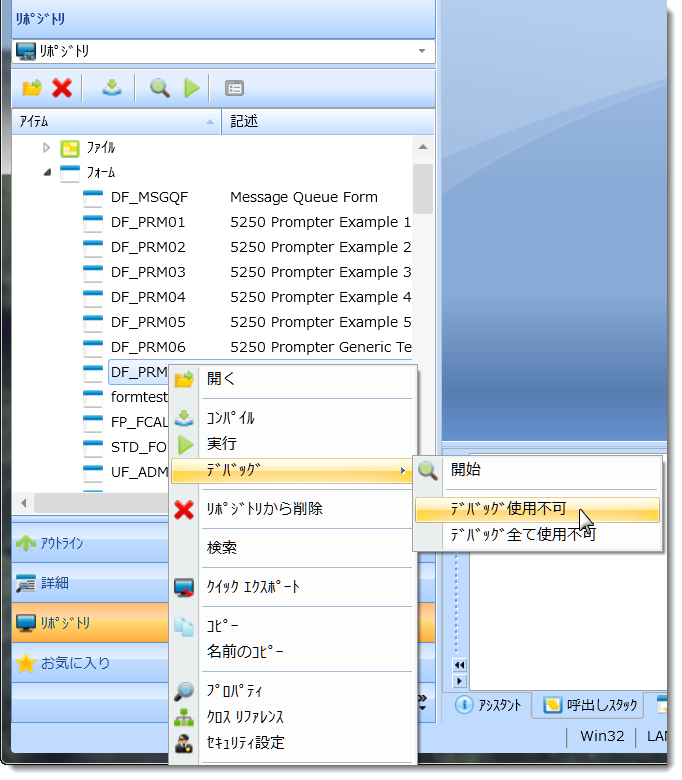
Task: Select the DF_PRM03 form item
Action: click(x=148, y=272)
